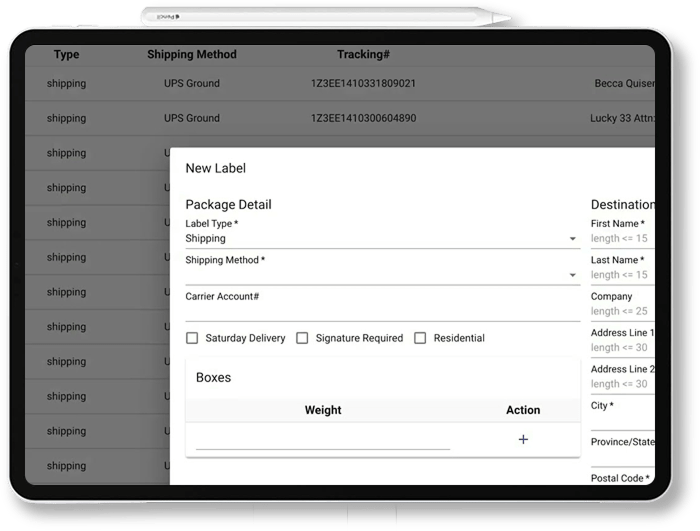Click the Weight column header in Boxes
Screen dimensions: 700x531
coord(323,410)
